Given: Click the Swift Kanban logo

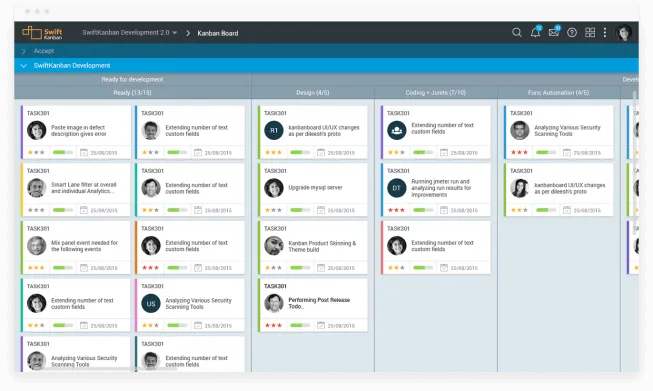Looking at the screenshot, I should [42, 32].
